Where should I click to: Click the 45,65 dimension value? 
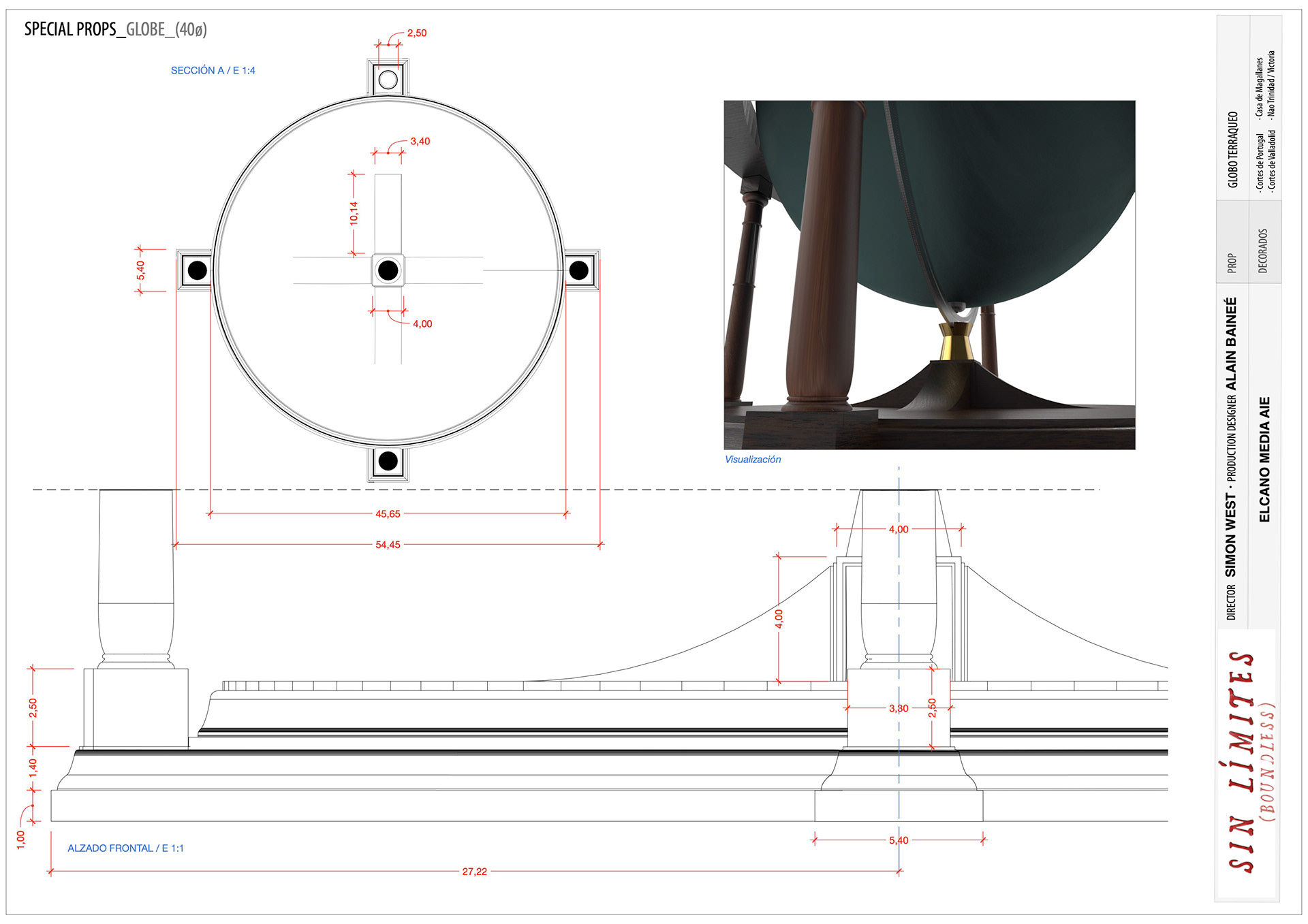click(388, 514)
